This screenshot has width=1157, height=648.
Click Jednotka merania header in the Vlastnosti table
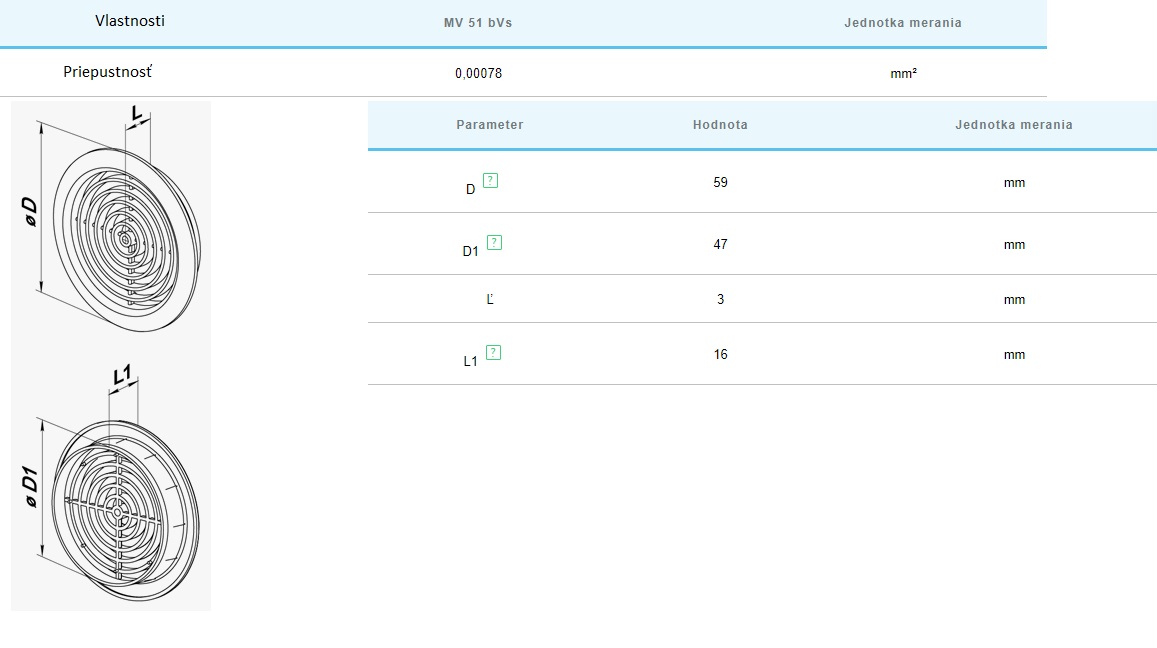click(x=902, y=23)
